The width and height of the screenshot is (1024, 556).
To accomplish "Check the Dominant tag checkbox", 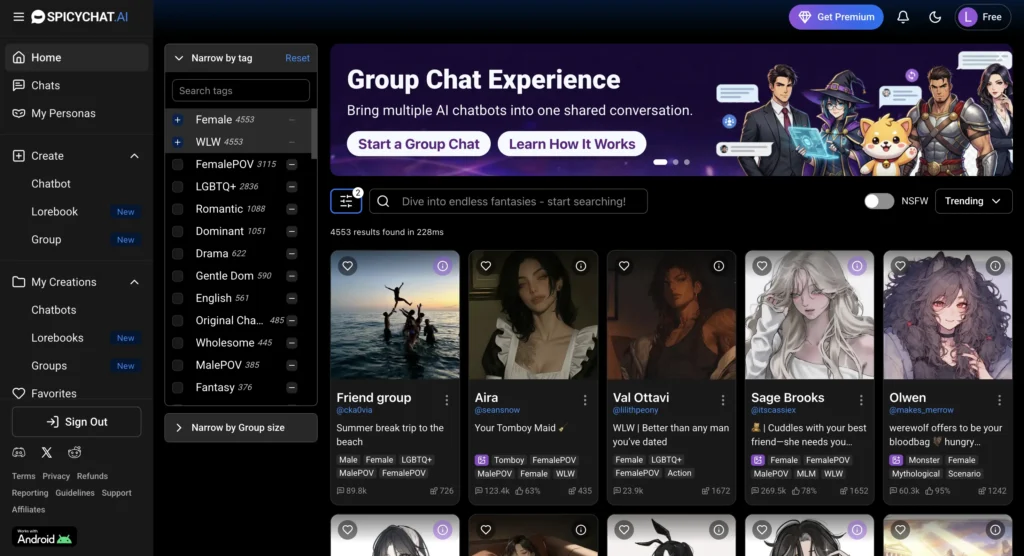I will pos(178,231).
